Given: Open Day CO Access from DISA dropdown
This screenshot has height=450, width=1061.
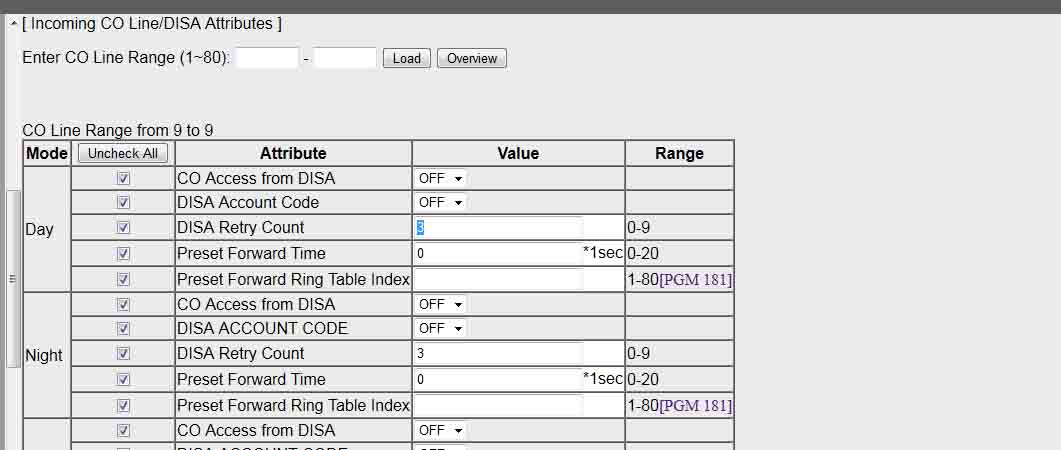Looking at the screenshot, I should [x=441, y=178].
